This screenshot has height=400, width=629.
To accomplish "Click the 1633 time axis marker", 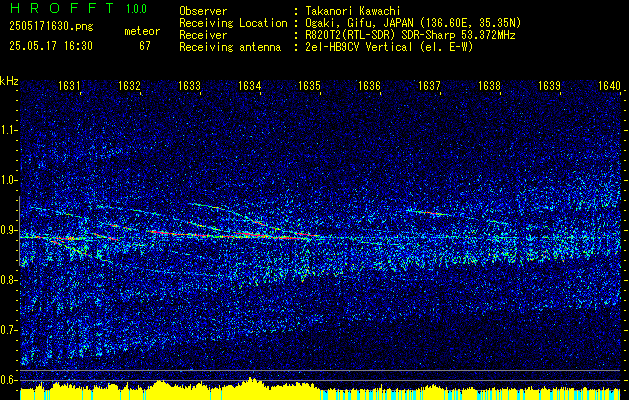I will click(189, 85).
